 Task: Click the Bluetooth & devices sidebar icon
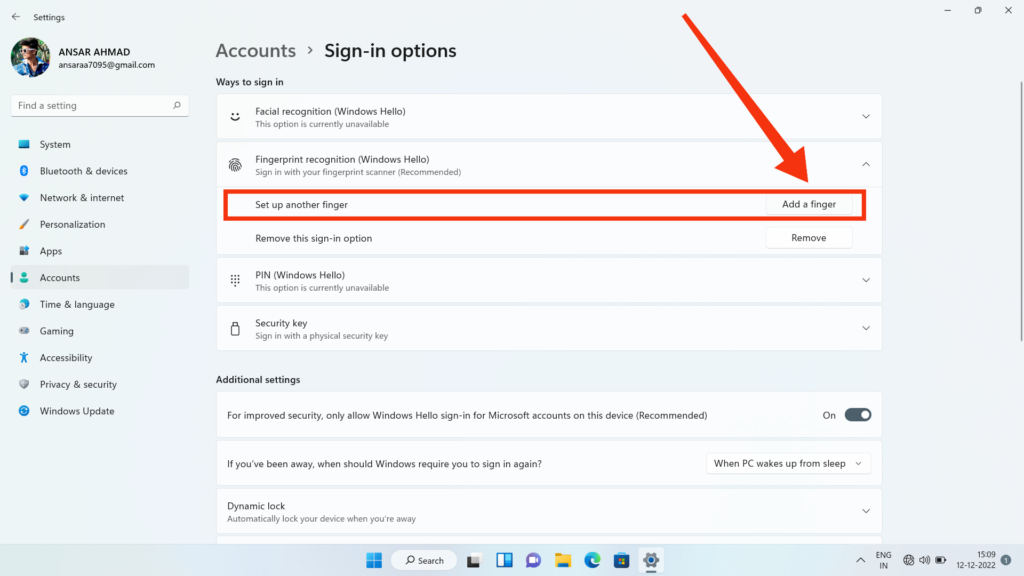[x=24, y=170]
